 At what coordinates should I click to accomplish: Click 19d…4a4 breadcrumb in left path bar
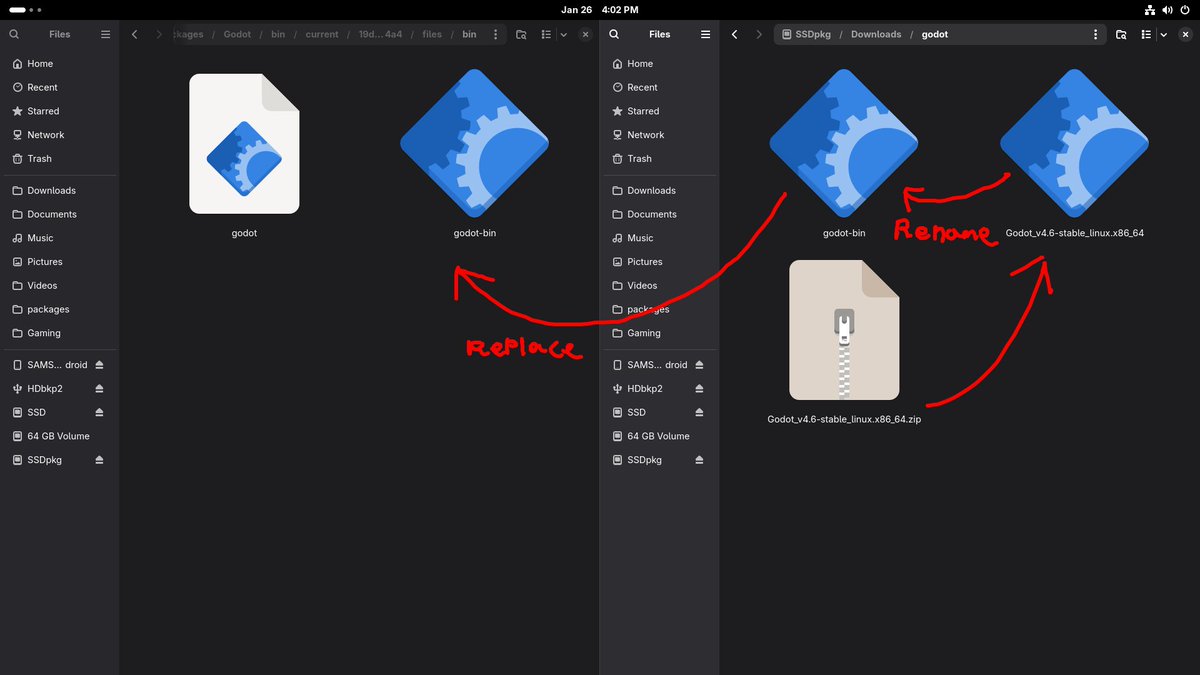379,34
